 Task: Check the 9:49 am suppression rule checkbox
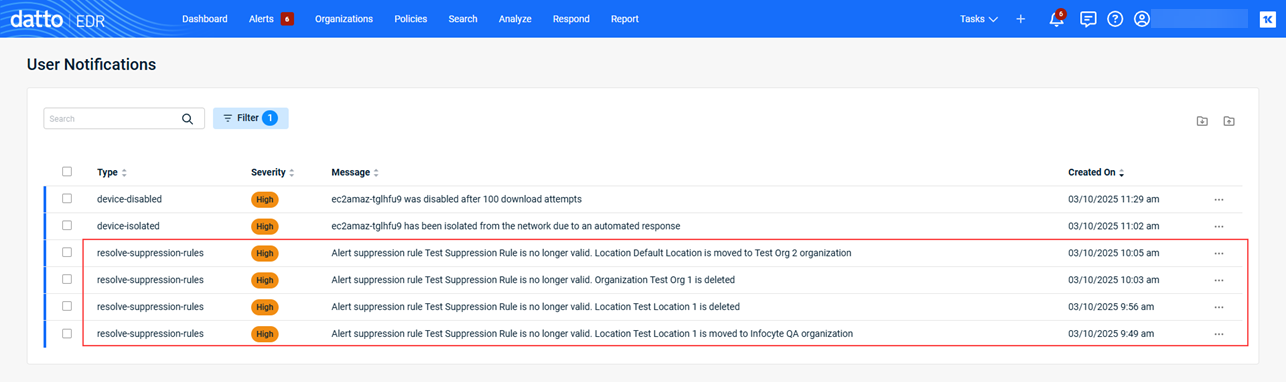67,333
